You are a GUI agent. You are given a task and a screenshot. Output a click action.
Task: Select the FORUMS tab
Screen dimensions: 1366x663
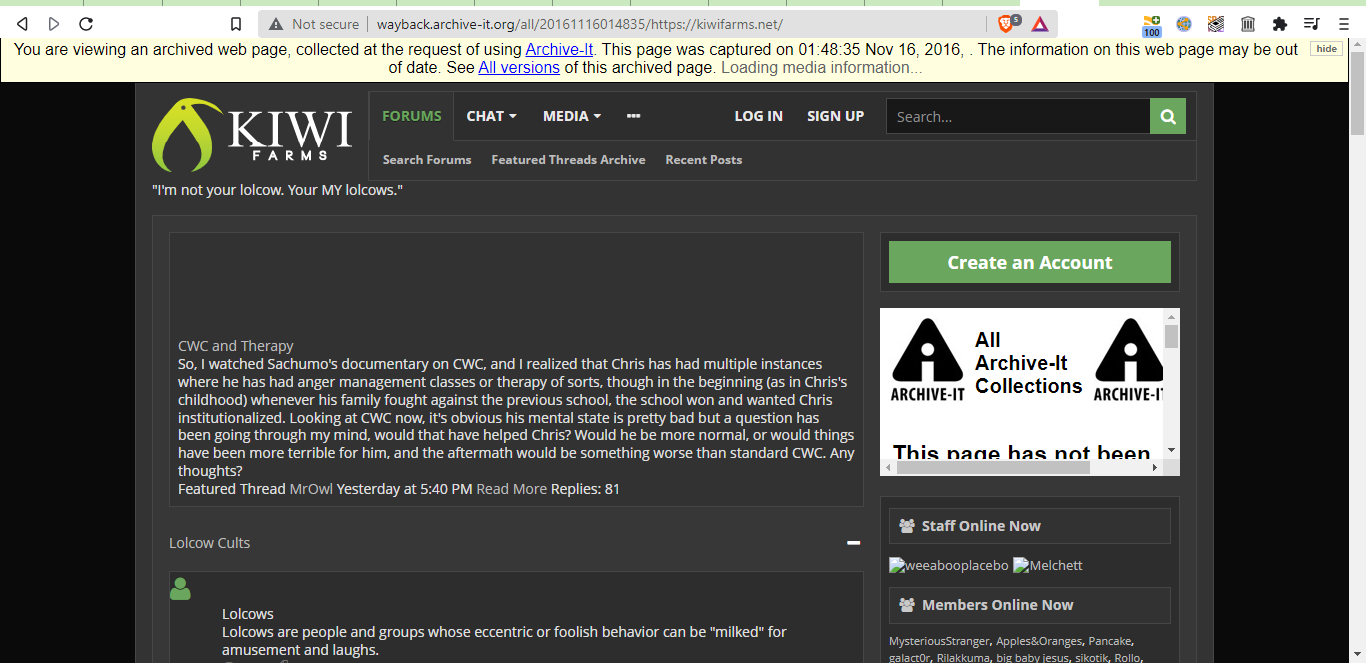point(411,116)
